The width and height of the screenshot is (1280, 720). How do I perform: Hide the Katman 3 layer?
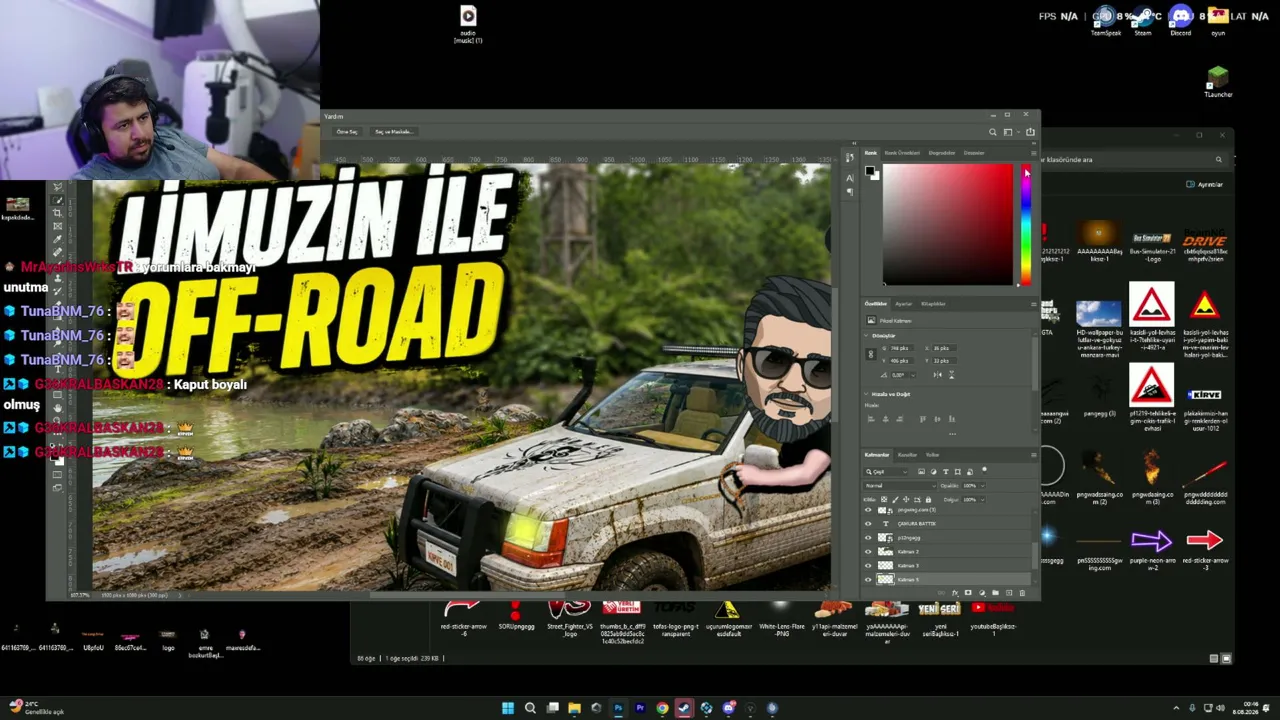click(x=868, y=566)
